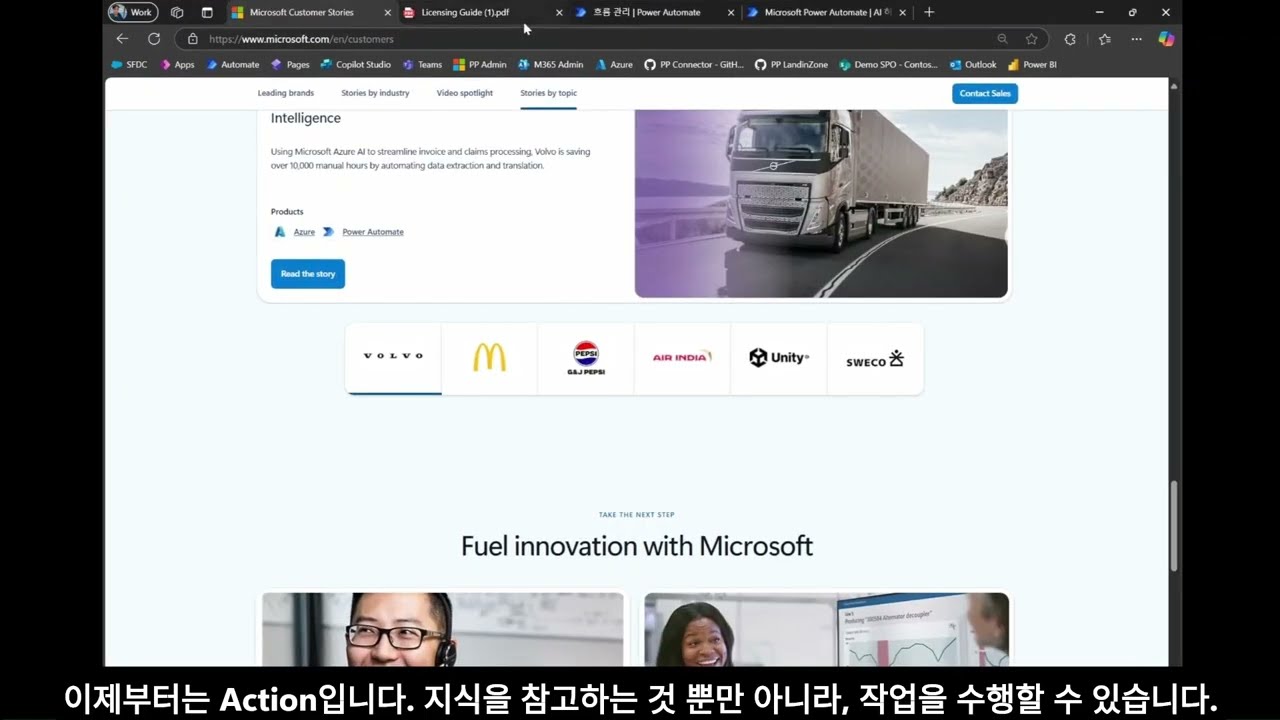Viewport: 1280px width, 720px height.
Task: Select the Unity logo tab
Action: tap(779, 358)
